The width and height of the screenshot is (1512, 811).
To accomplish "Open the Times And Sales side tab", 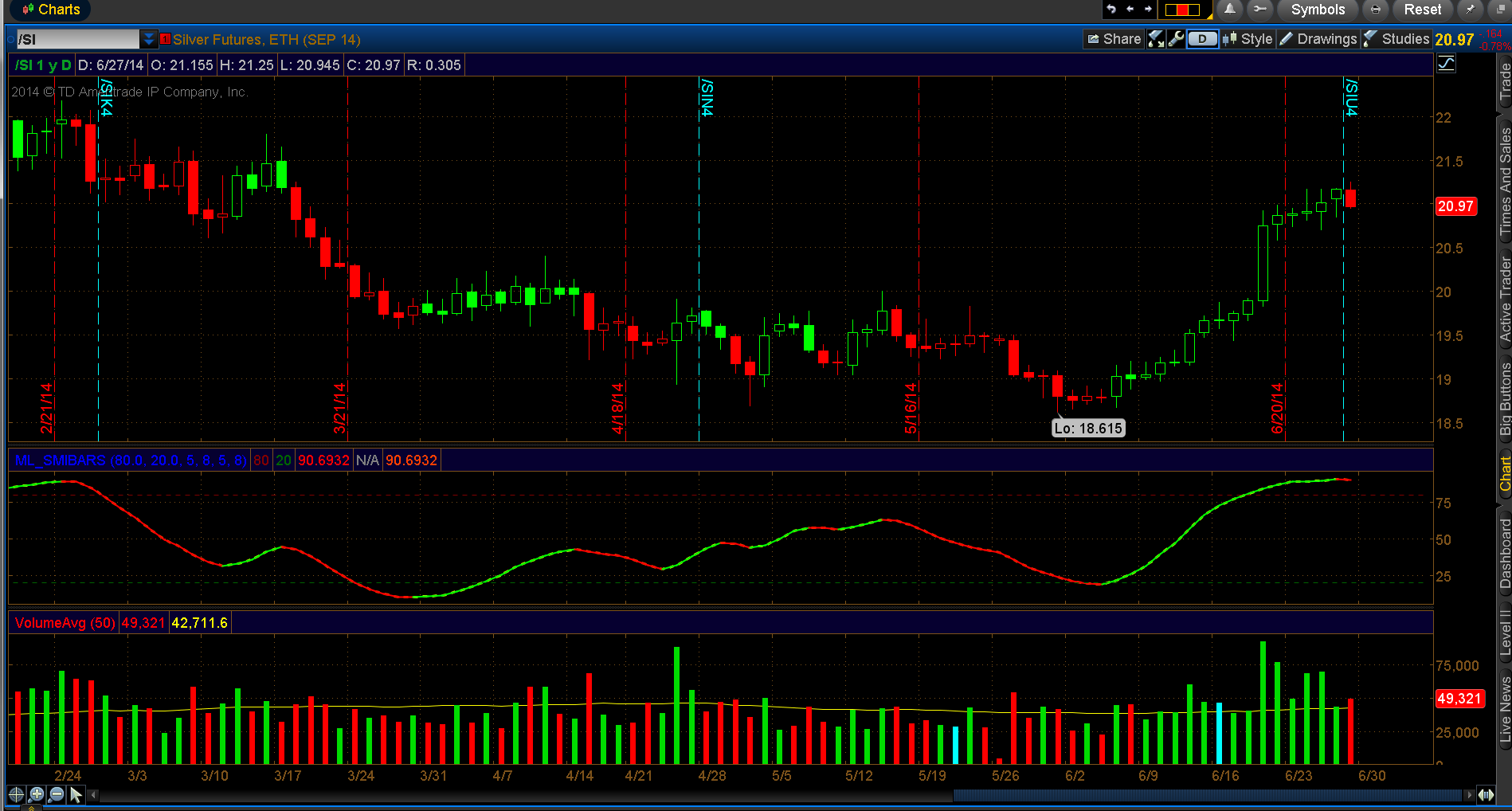I will (x=1504, y=181).
